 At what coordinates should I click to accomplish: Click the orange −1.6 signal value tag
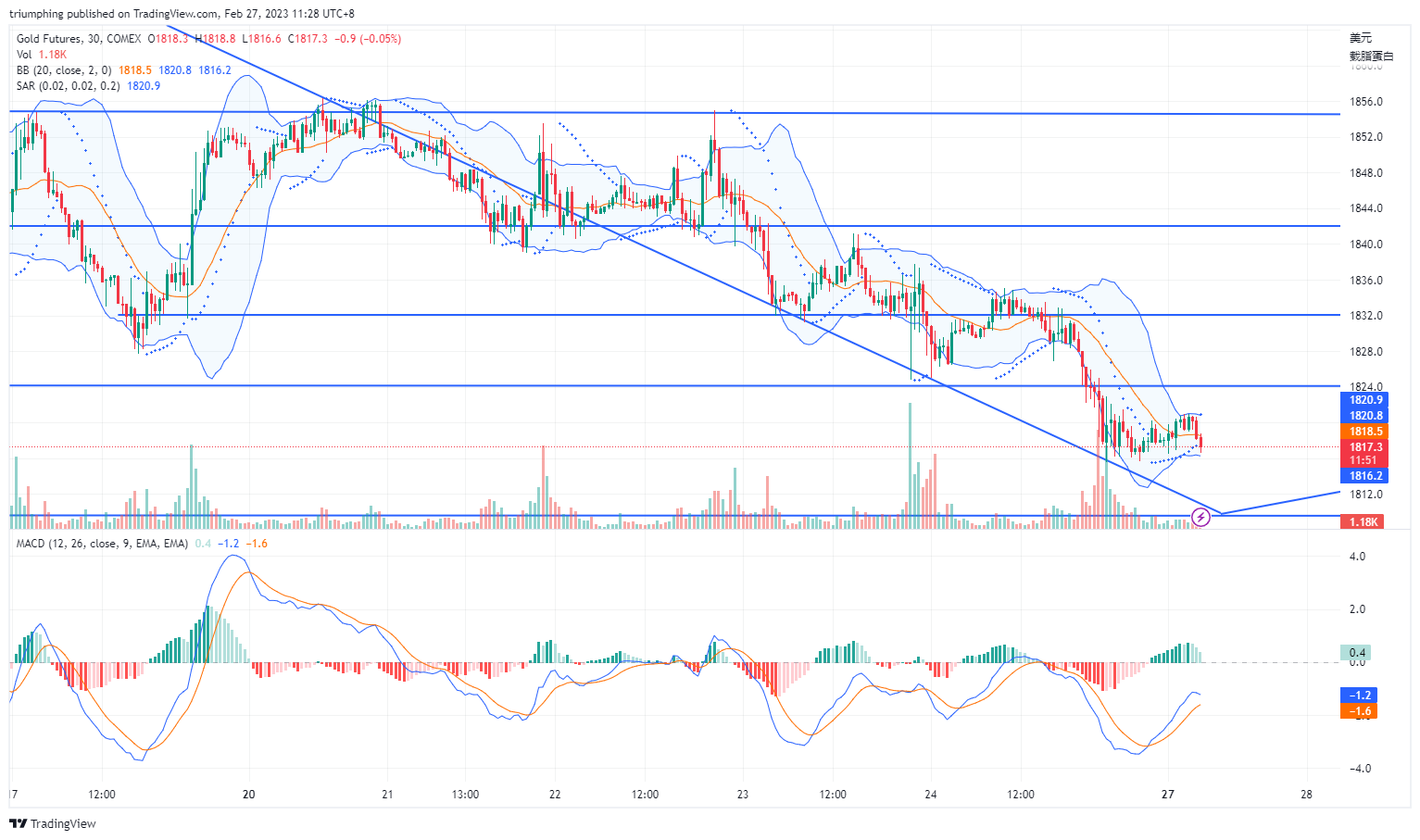(1359, 711)
